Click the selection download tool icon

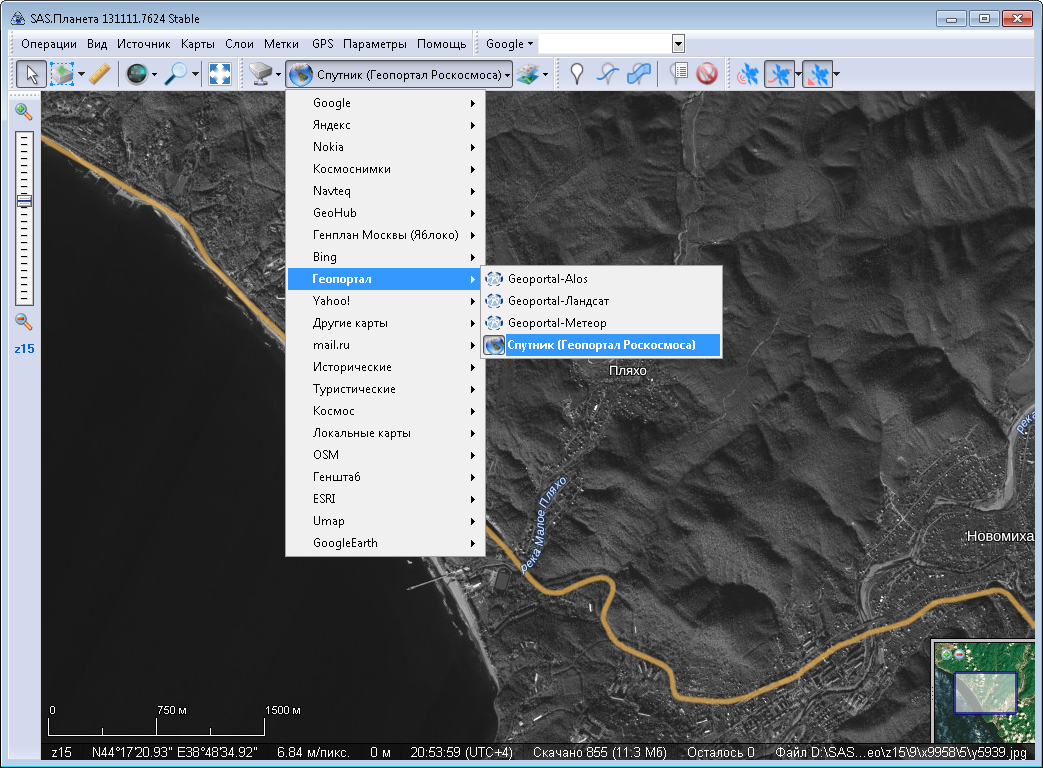click(62, 74)
